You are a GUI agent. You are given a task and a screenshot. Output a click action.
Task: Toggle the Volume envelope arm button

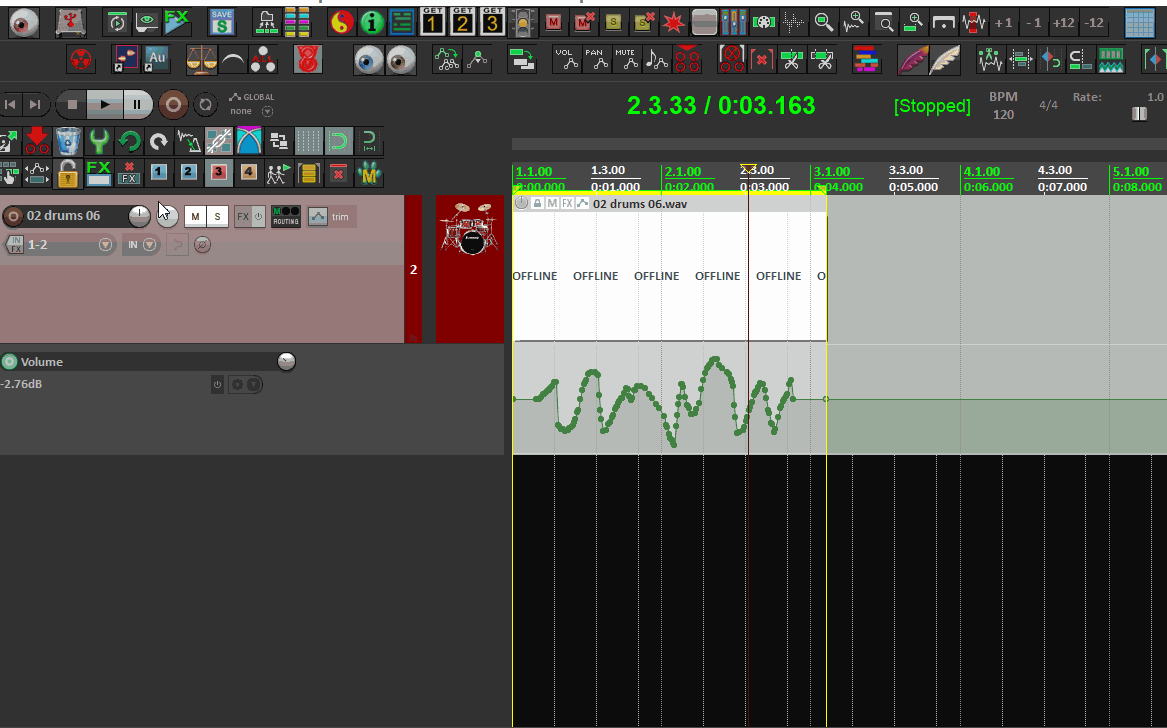coord(9,362)
